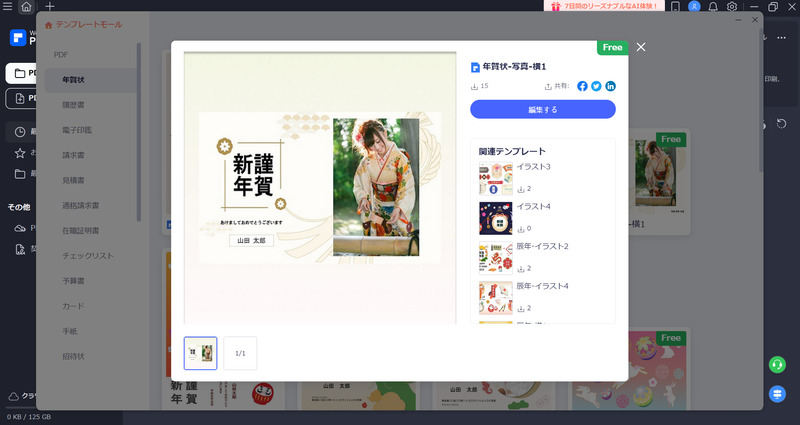Open the hamburger menu at top left
Screen dimensions: 800x425
tap(7, 6)
